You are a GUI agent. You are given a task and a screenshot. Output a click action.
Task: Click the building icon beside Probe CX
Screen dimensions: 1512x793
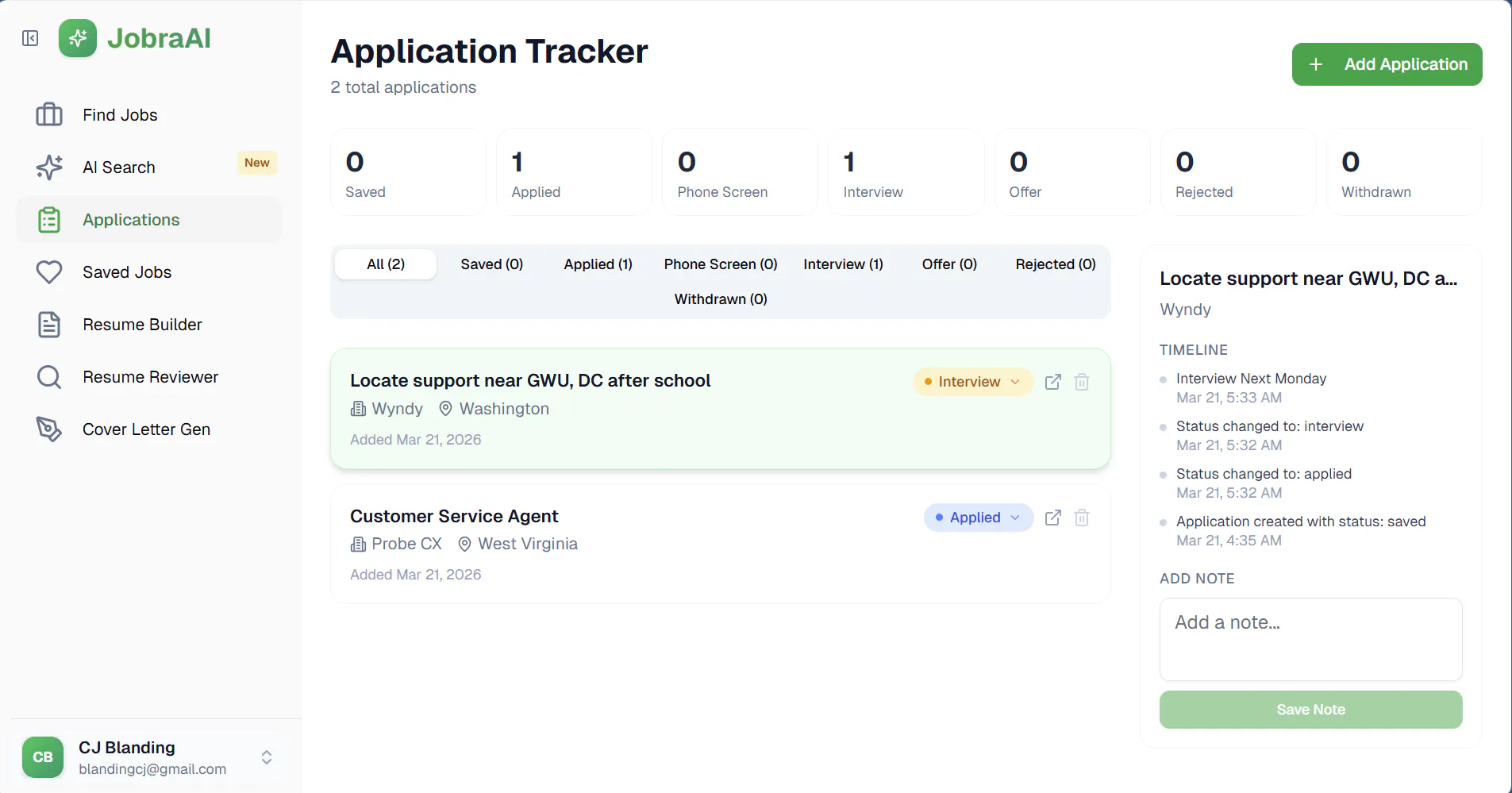(x=358, y=544)
